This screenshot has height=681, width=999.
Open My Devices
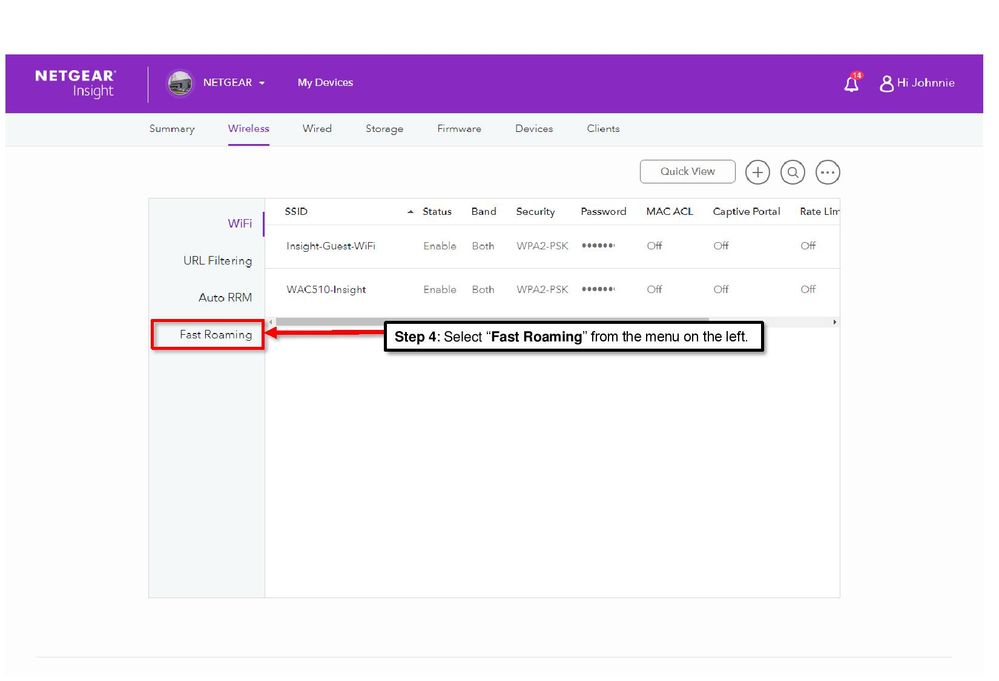pyautogui.click(x=325, y=83)
